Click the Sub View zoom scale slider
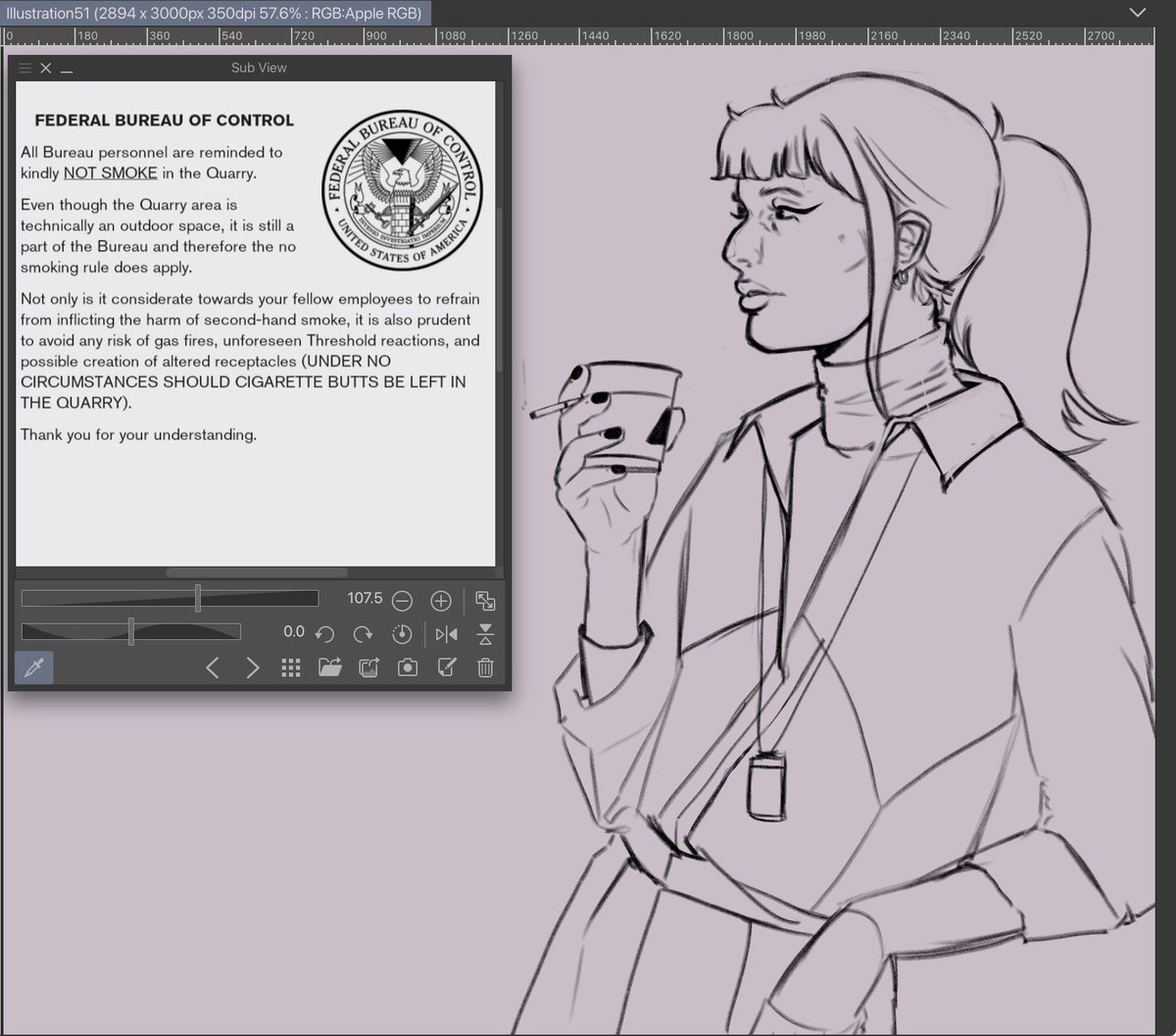 [170, 598]
